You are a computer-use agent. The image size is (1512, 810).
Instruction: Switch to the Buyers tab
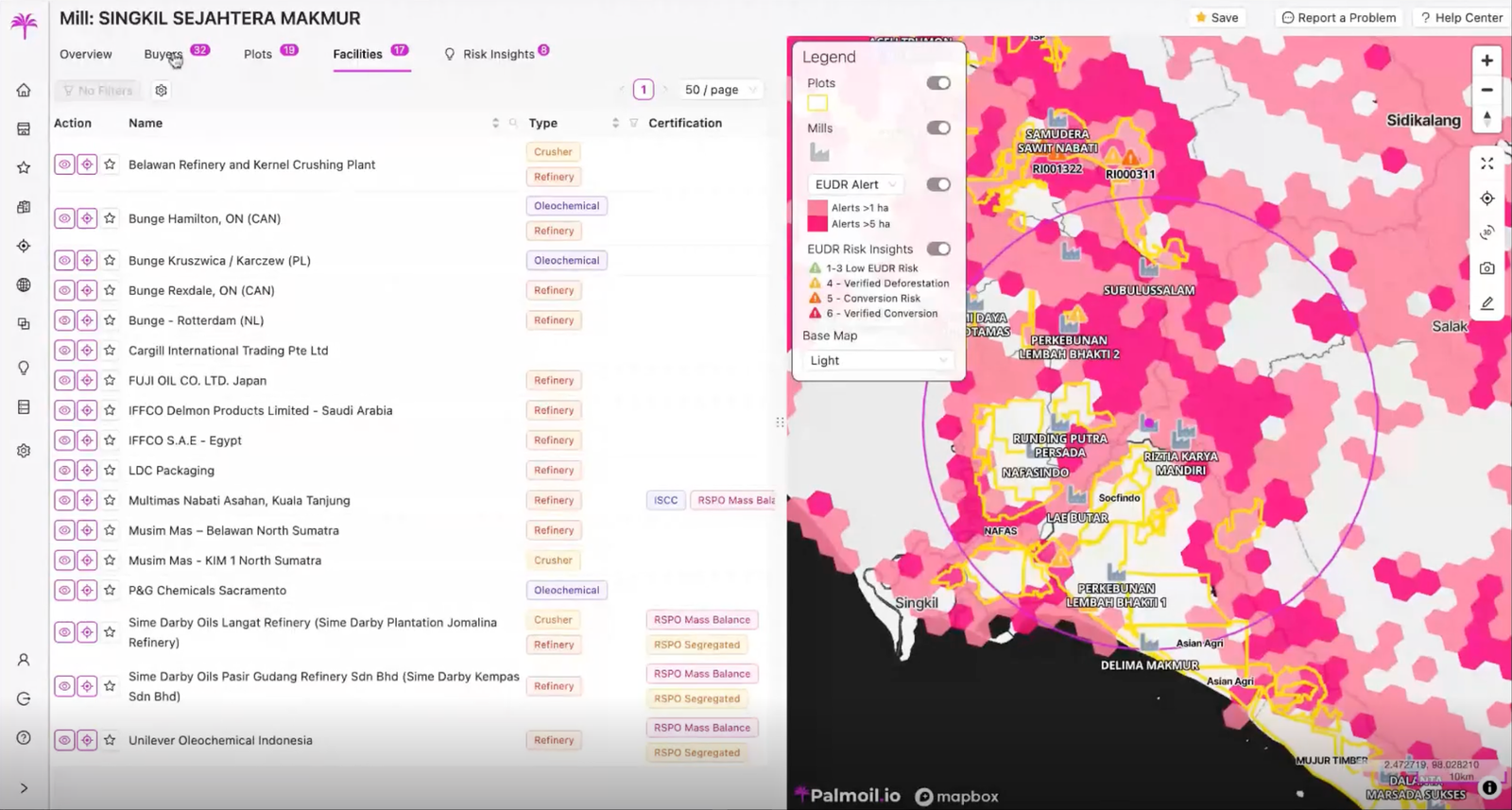pyautogui.click(x=163, y=54)
